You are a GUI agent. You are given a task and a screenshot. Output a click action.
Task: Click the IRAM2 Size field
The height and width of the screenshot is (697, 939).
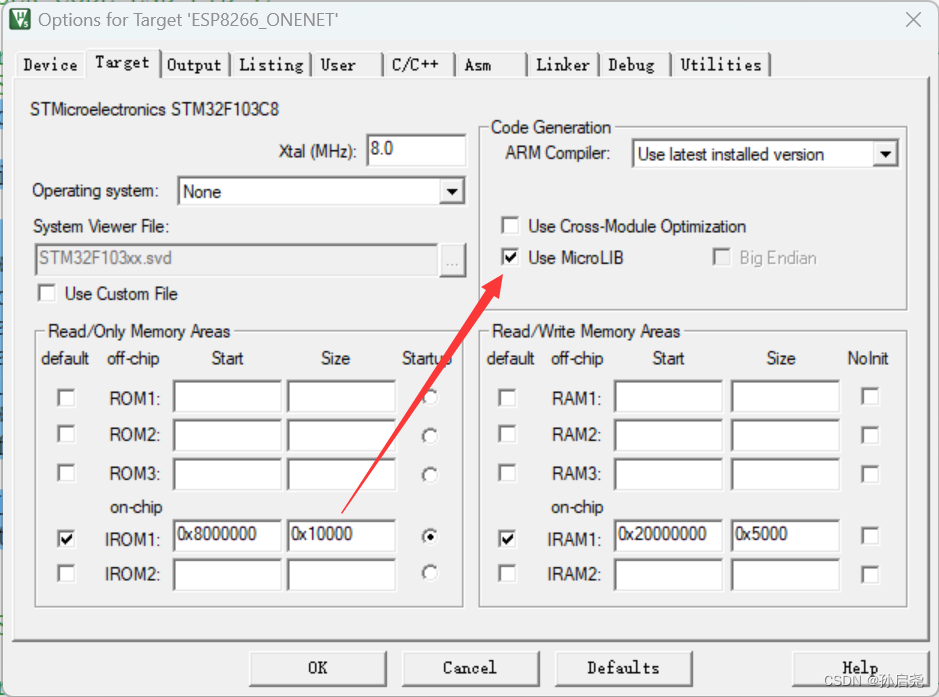click(x=785, y=575)
